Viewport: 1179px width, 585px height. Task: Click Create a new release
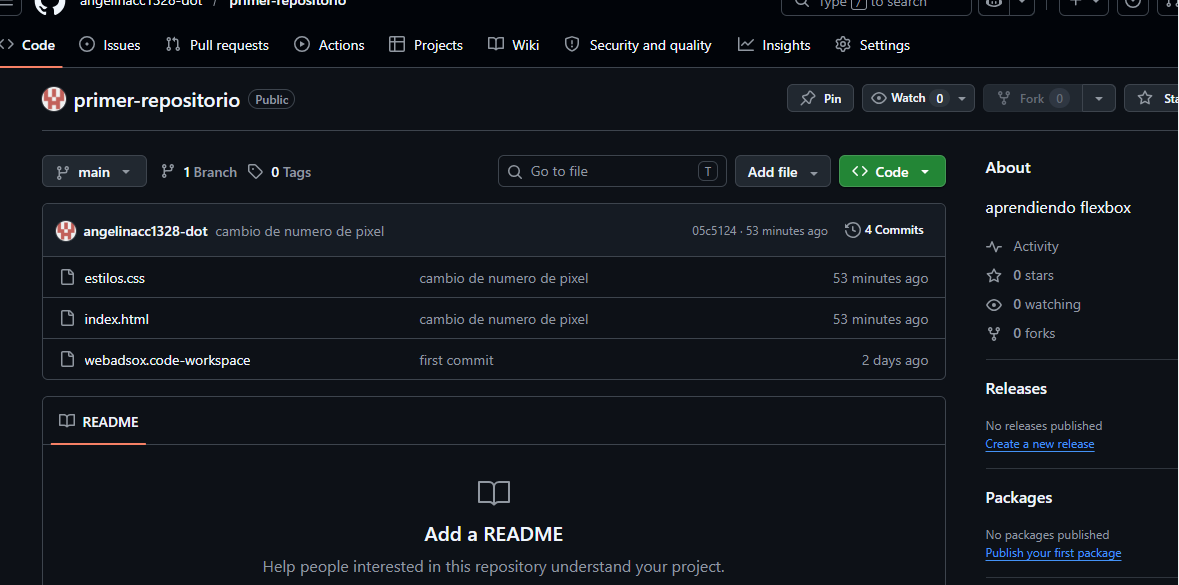tap(1040, 444)
